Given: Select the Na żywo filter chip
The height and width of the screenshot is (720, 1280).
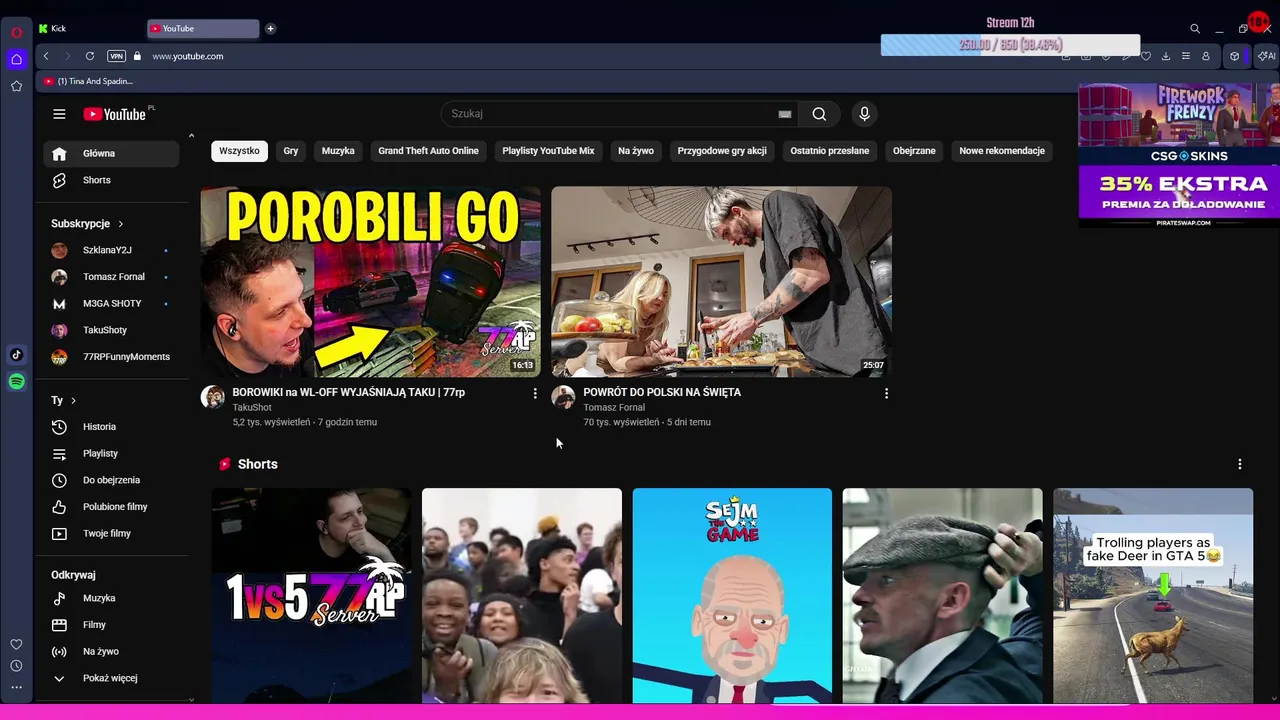Looking at the screenshot, I should [x=636, y=151].
